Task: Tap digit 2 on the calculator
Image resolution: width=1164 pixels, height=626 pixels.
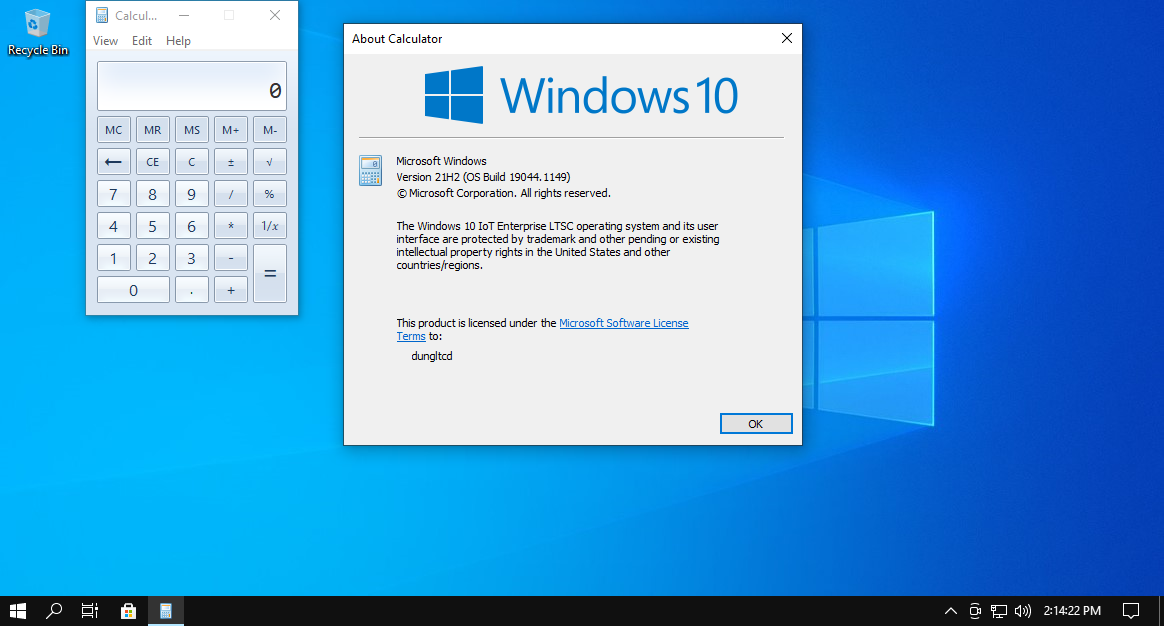Action: pos(152,258)
